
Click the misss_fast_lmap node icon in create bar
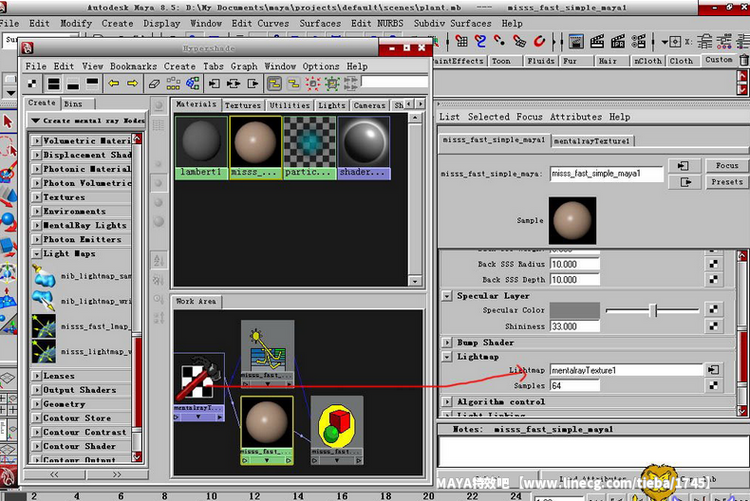pyautogui.click(x=44, y=326)
